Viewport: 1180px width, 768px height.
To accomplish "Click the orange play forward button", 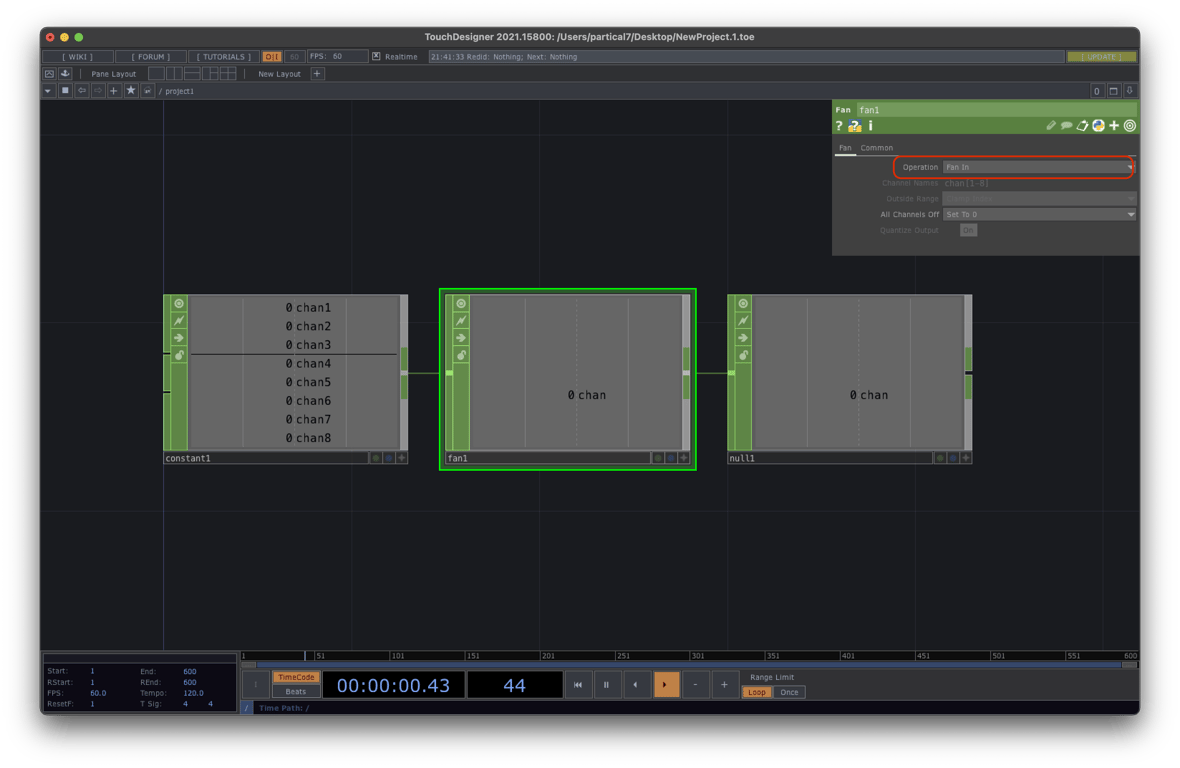I will 666,685.
